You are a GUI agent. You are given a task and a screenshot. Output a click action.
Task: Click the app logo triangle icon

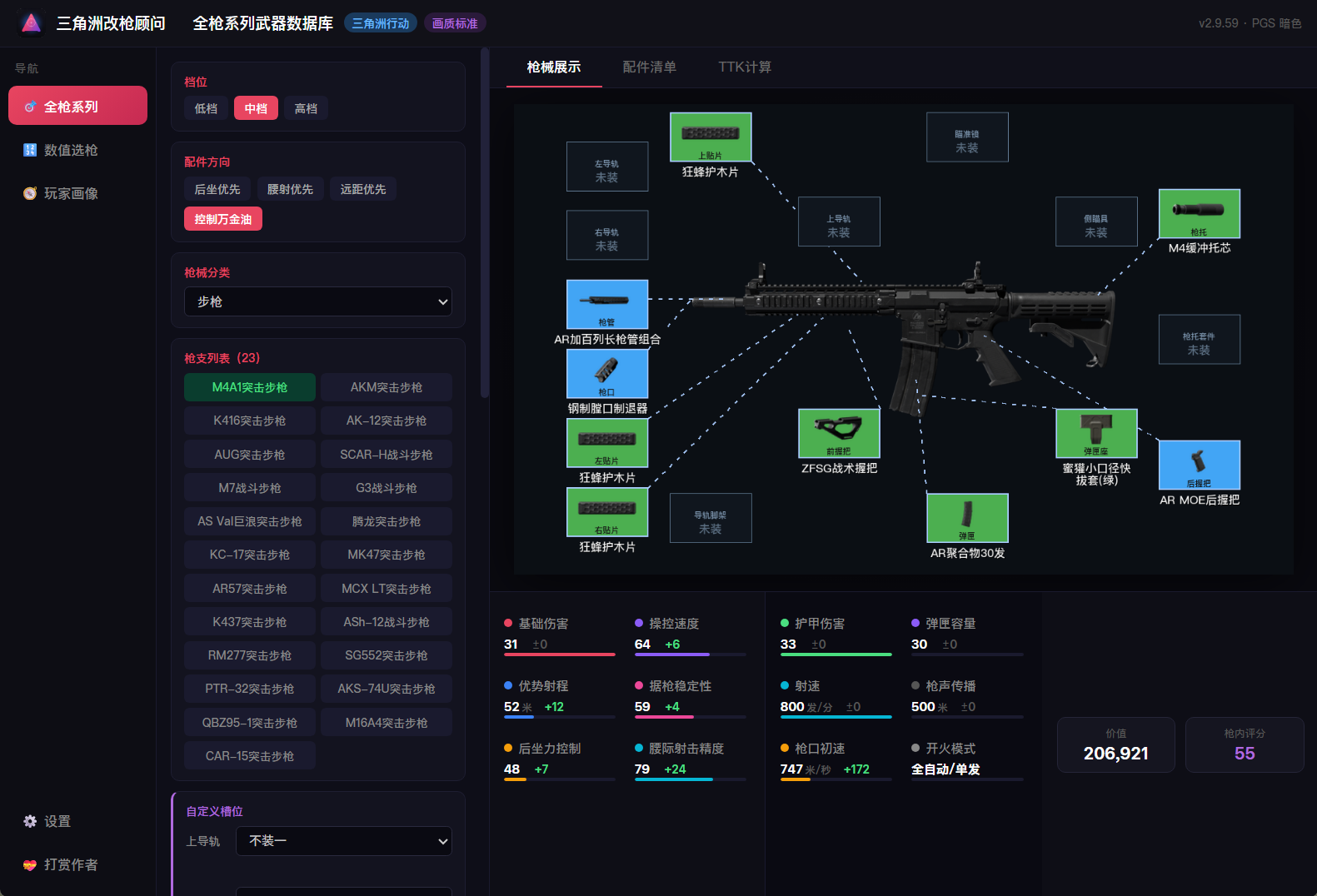coord(31,23)
